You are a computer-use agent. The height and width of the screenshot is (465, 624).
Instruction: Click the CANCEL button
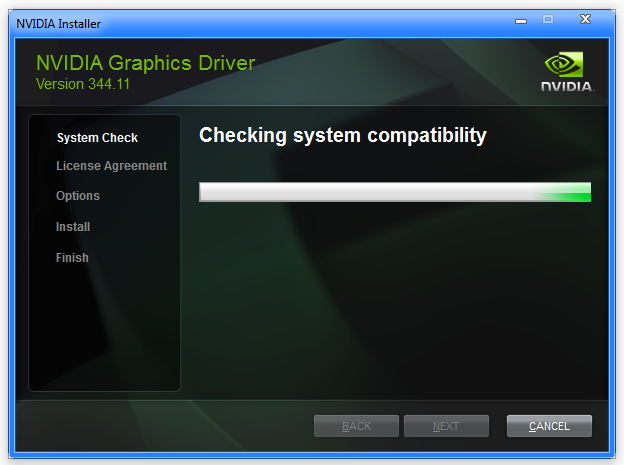coord(549,426)
